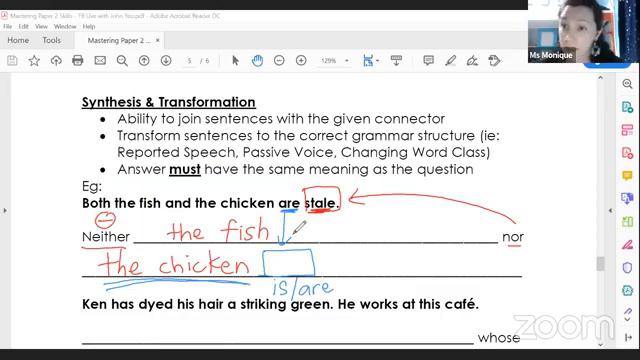Open Create PDF sidebar tool
The height and width of the screenshot is (360, 640).
click(x=627, y=153)
